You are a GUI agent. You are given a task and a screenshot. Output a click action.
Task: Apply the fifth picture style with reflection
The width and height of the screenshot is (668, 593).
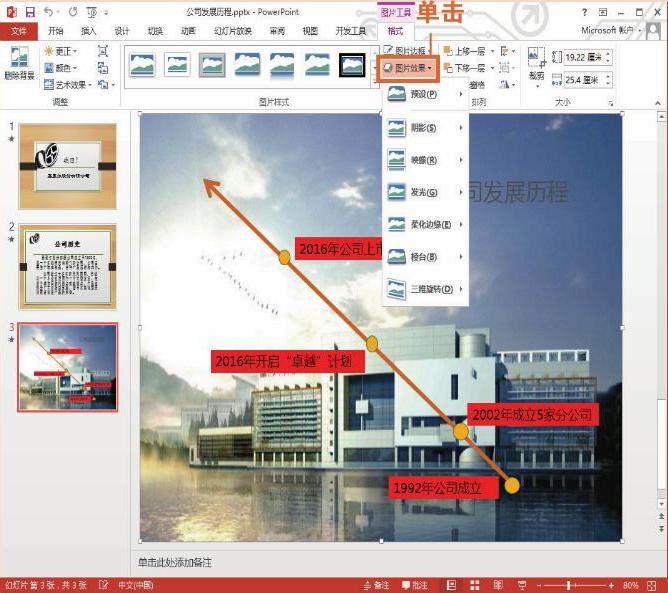282,65
